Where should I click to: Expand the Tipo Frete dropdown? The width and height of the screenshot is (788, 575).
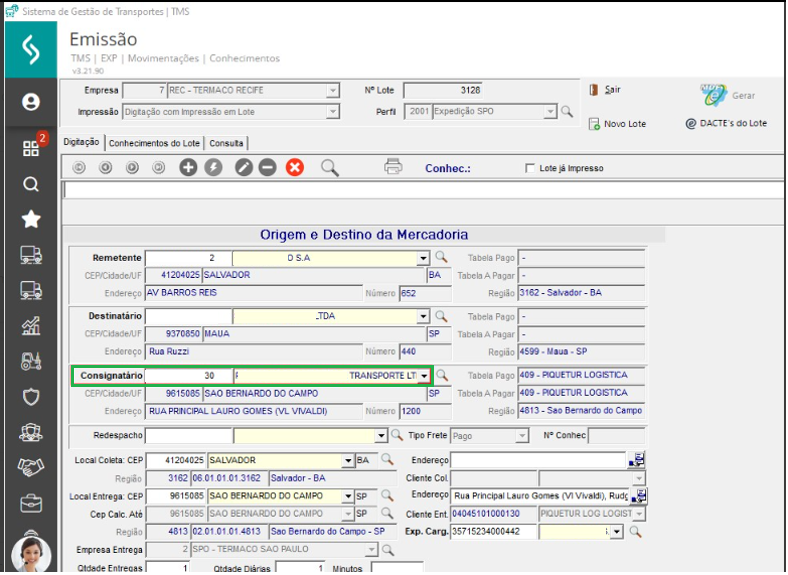(521, 436)
